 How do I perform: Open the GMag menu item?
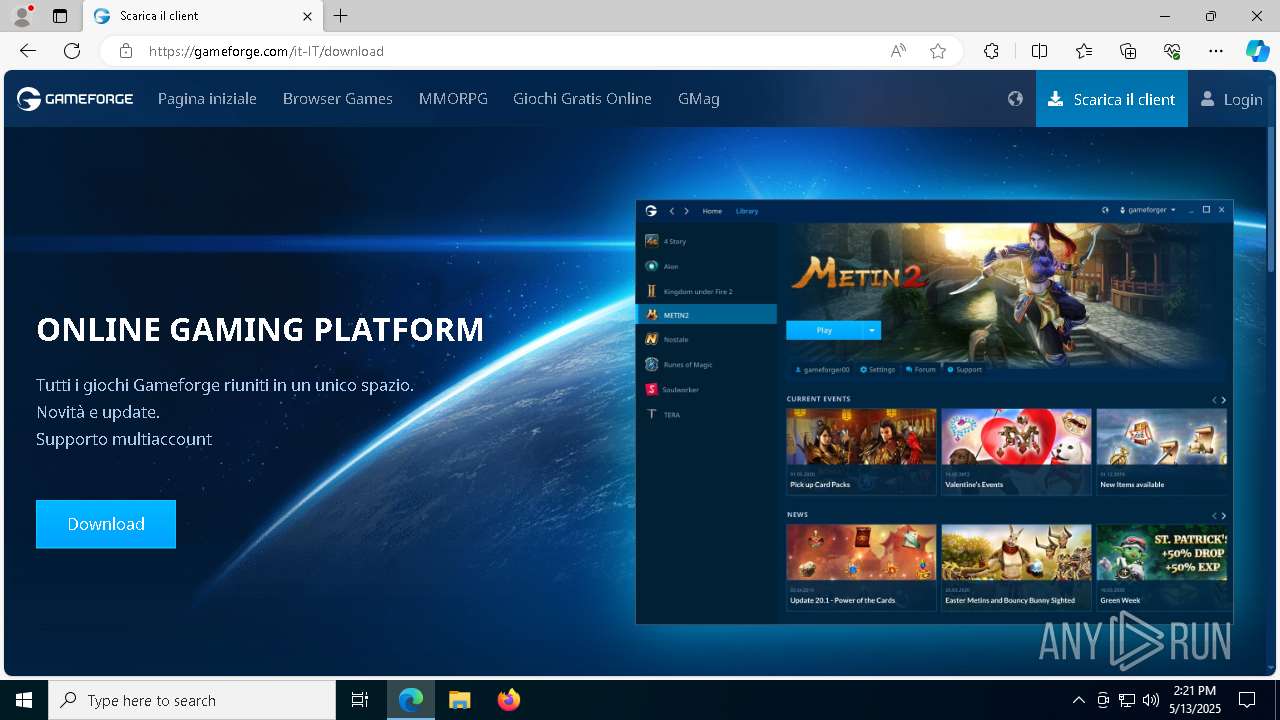tap(699, 98)
